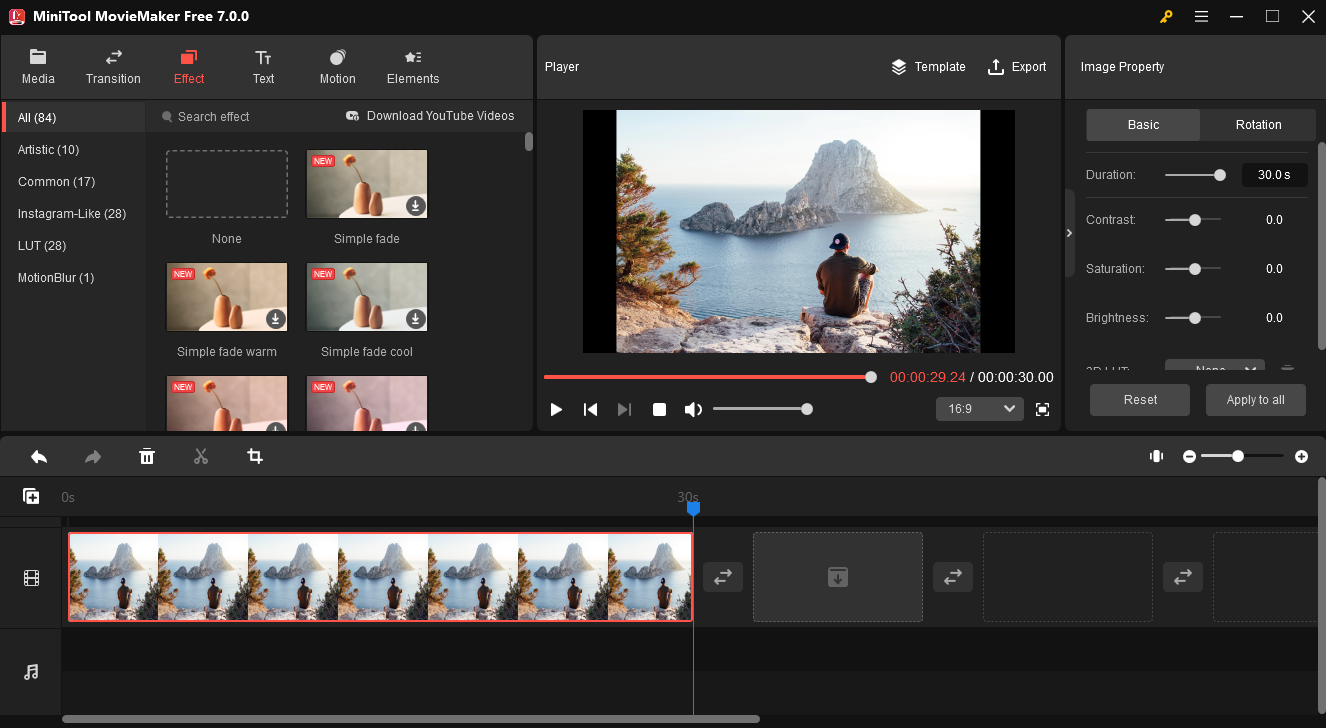Download the Simple fade effect
Screen dimensions: 1326x728
click(415, 206)
